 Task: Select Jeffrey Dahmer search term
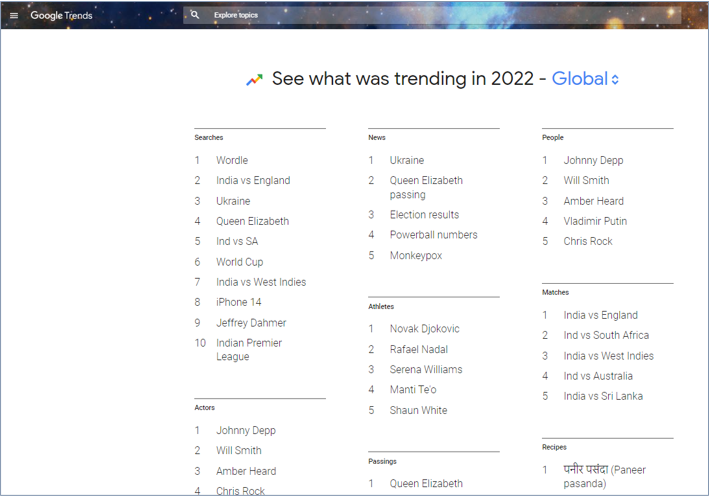[251, 323]
